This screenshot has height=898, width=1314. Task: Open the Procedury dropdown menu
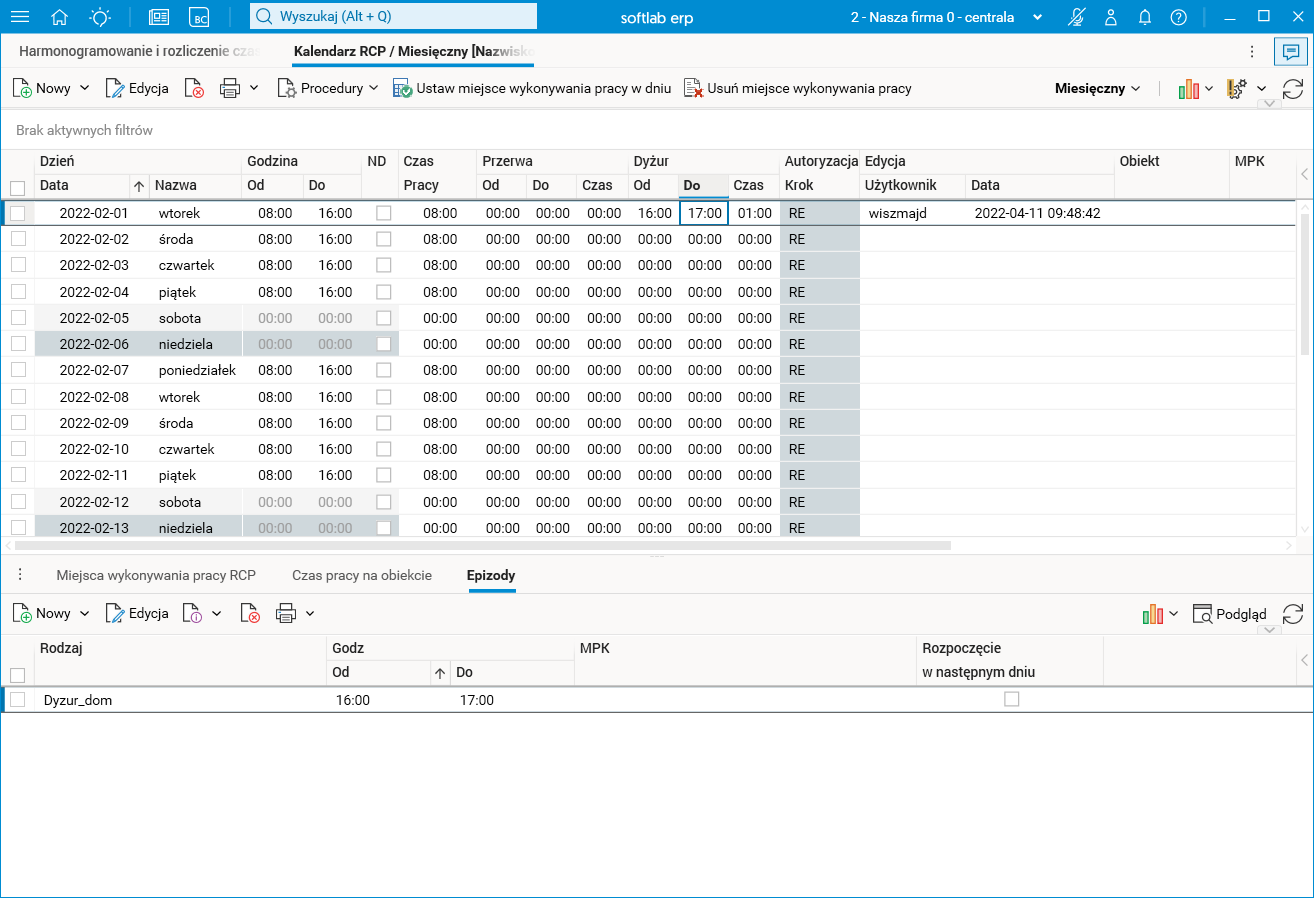point(328,88)
